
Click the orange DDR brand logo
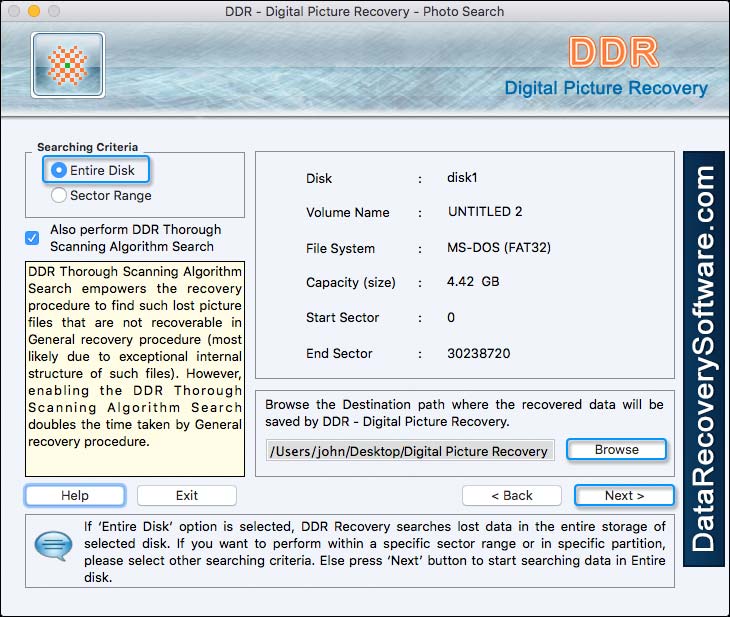point(613,53)
